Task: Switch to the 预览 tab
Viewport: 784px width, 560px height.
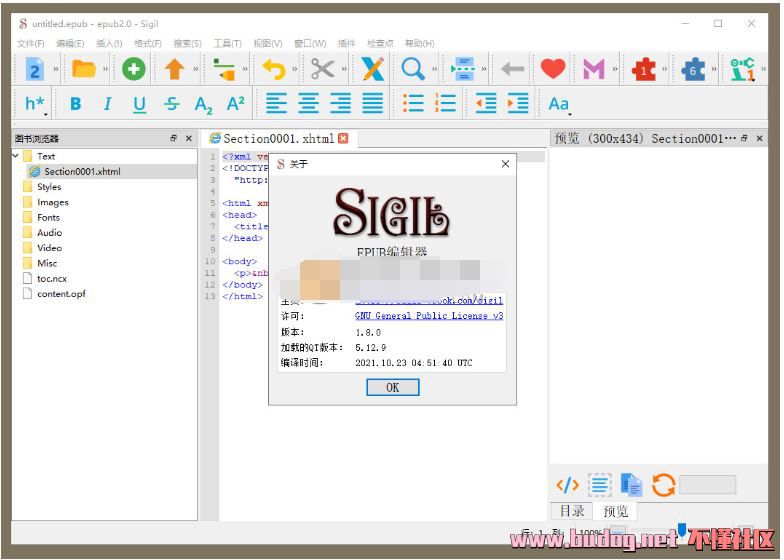Action: [616, 511]
